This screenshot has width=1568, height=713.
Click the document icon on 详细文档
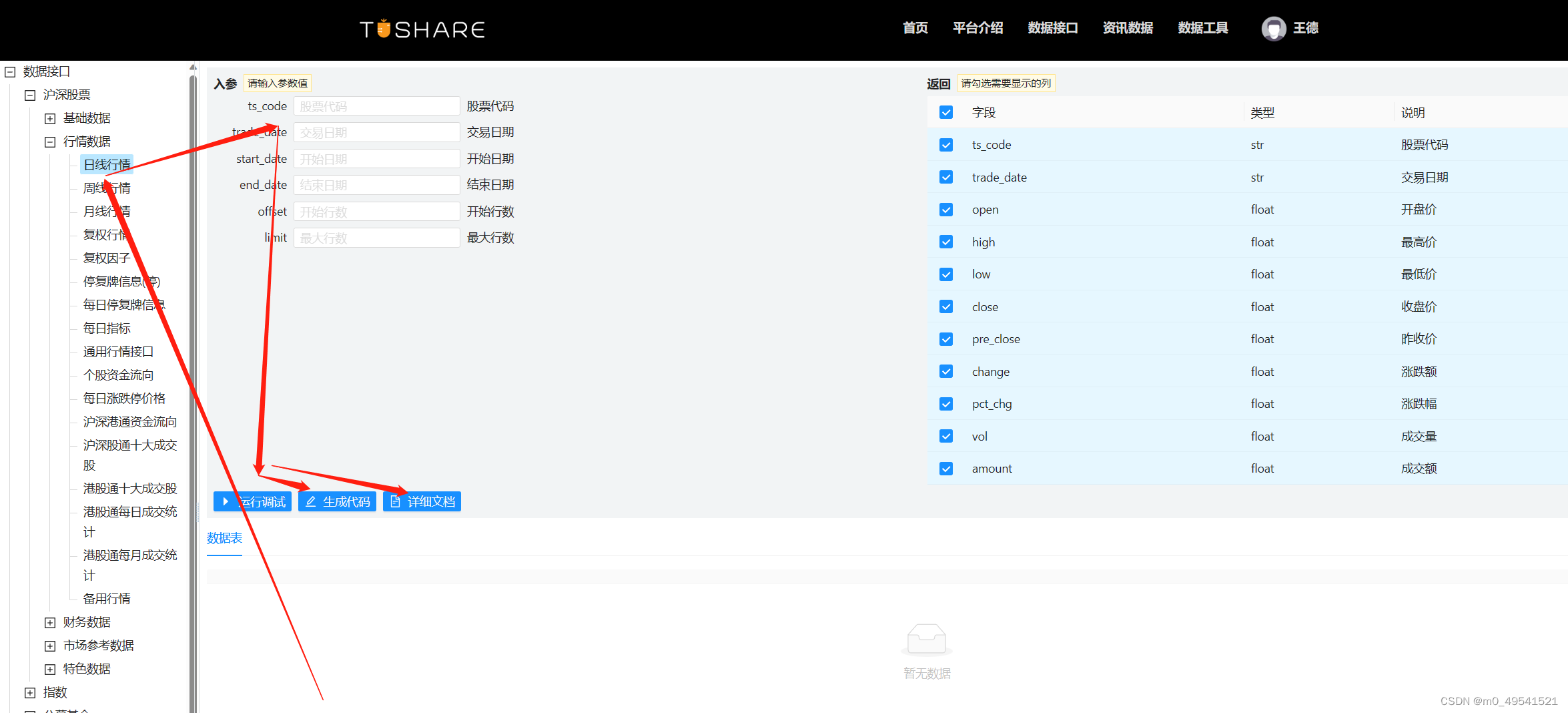(x=394, y=501)
